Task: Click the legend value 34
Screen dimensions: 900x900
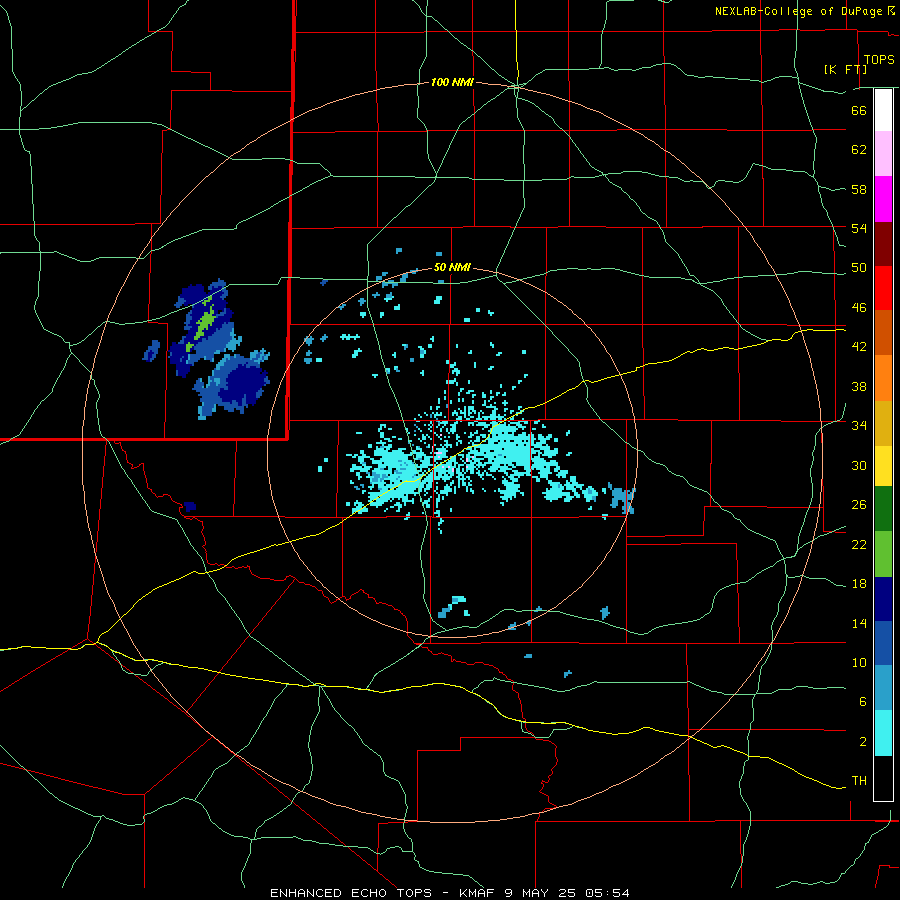Action: (859, 426)
